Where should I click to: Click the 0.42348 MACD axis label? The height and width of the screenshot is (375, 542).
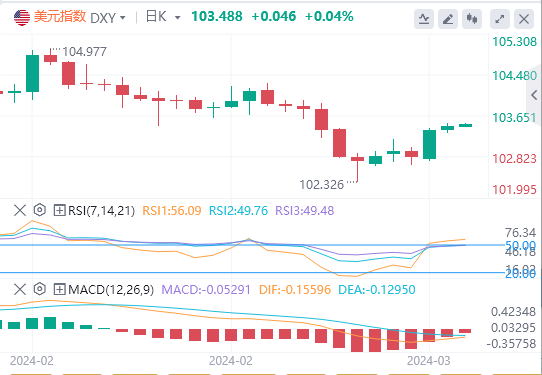click(514, 312)
